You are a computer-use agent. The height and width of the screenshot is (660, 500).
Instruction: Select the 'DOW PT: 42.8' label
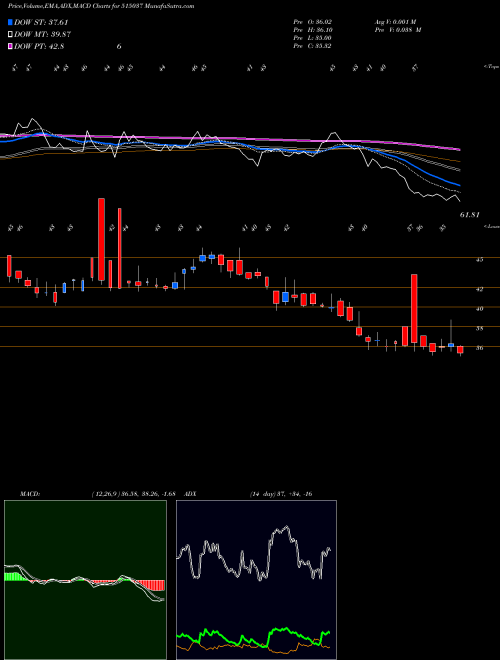tap(39, 46)
